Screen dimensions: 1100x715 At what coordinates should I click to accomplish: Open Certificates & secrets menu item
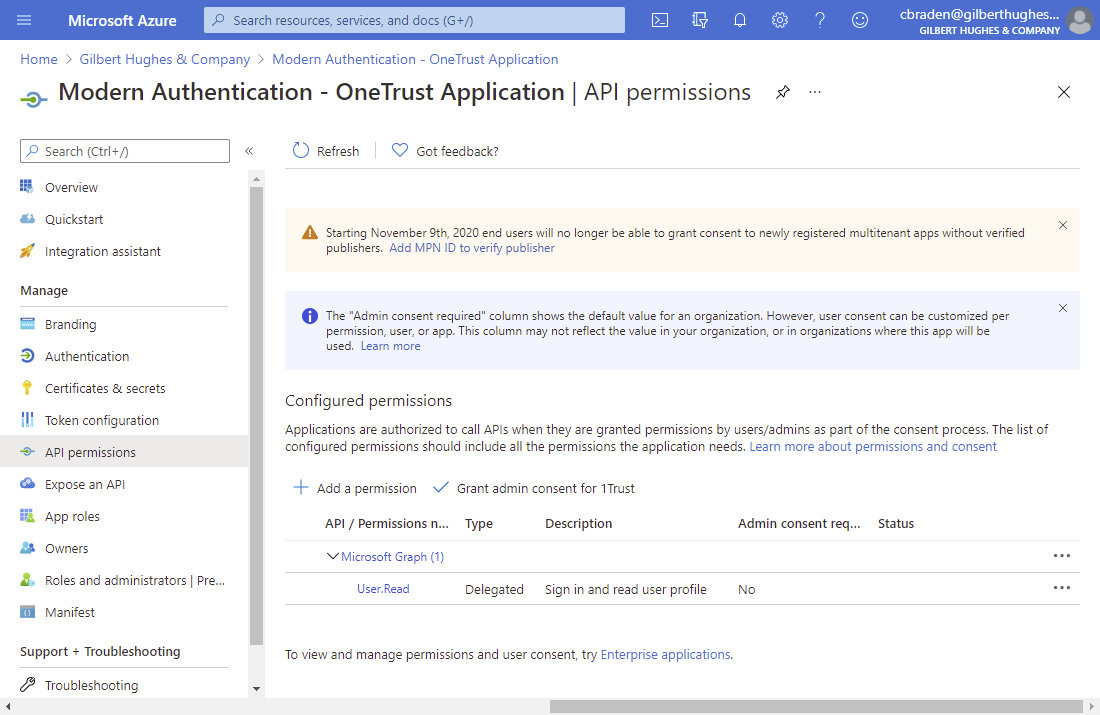pyautogui.click(x=105, y=388)
